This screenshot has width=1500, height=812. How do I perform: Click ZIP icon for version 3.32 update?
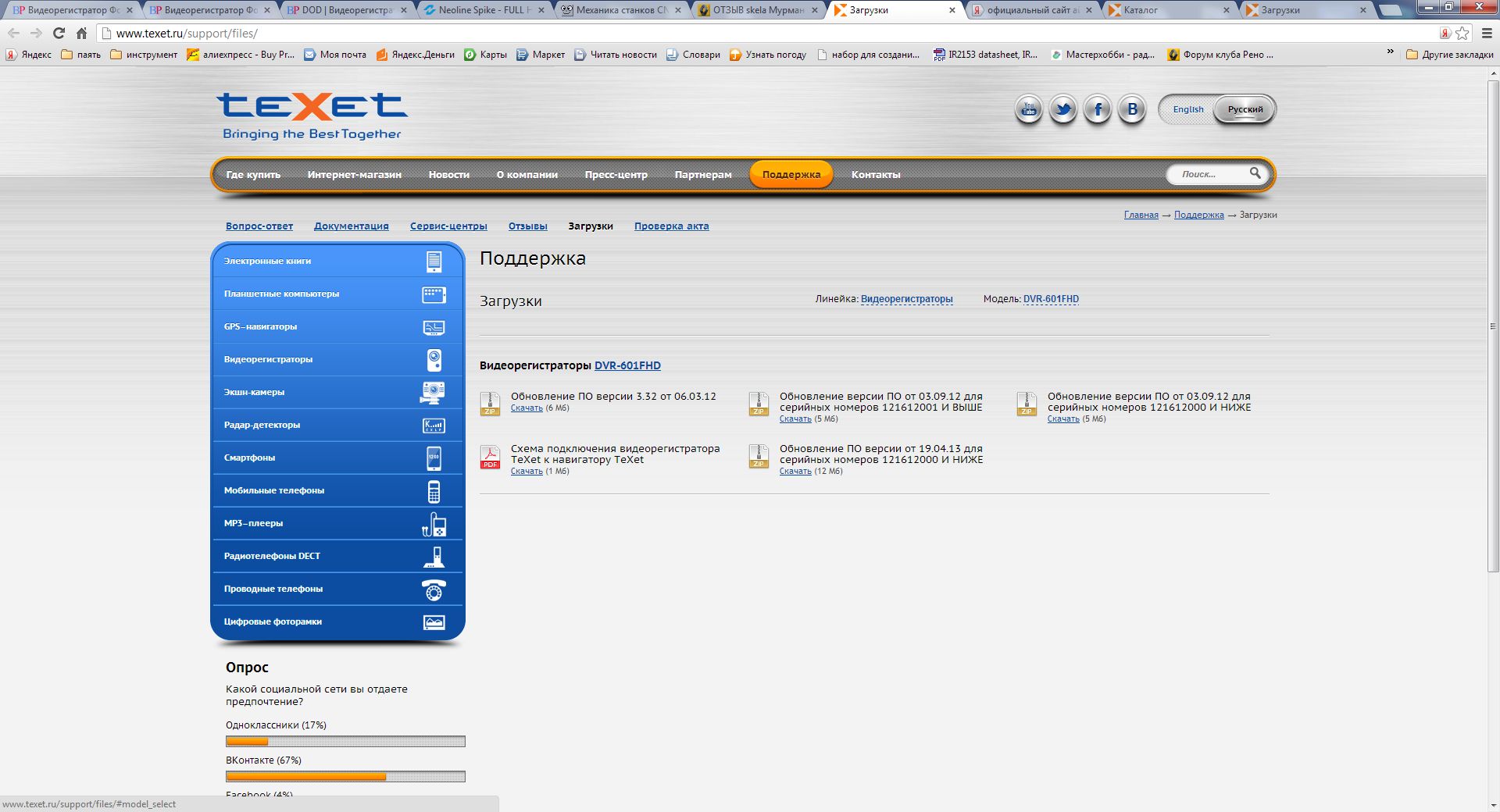(x=490, y=404)
